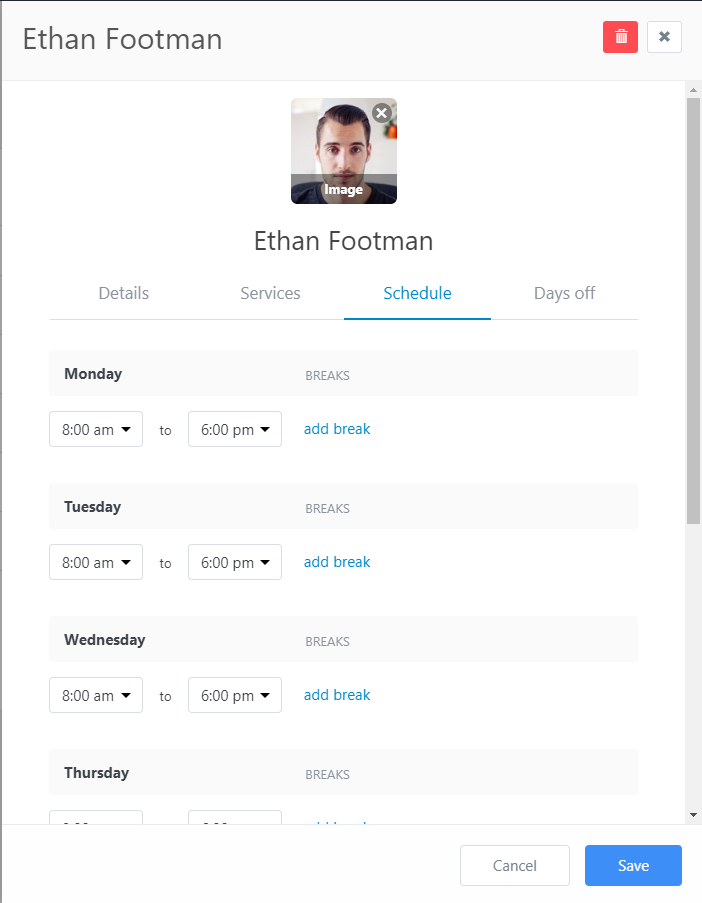Open Monday start time dropdown

coord(96,429)
